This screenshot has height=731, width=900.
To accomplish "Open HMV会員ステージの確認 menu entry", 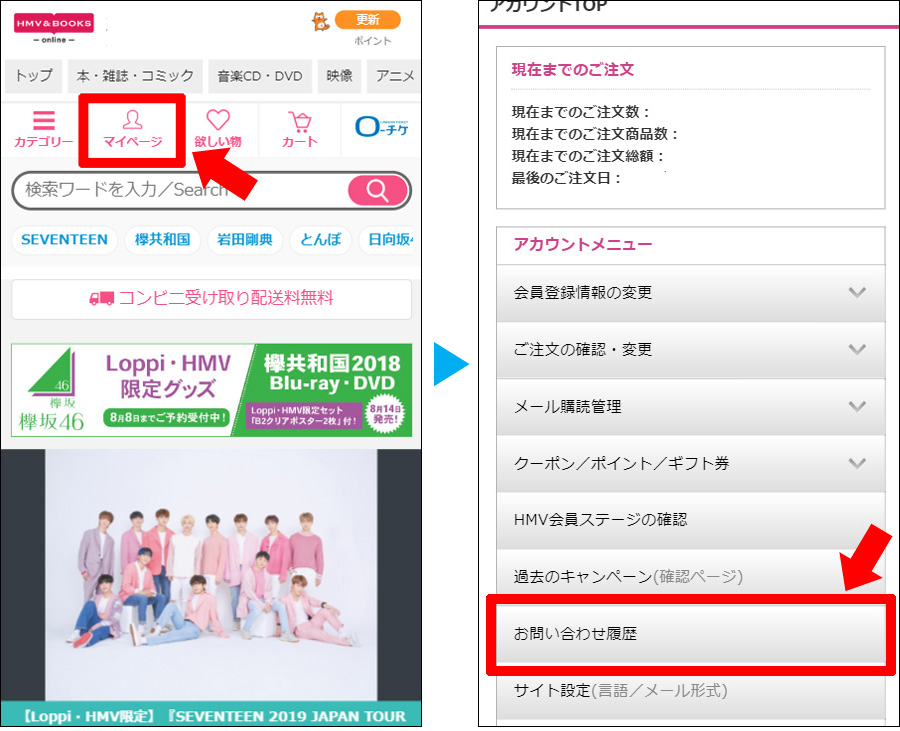I will pos(690,520).
